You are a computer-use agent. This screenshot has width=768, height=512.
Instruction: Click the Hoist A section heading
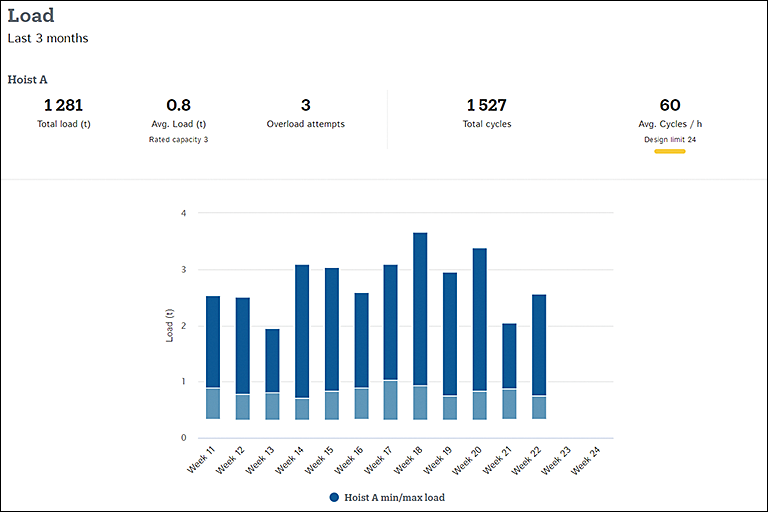click(30, 78)
